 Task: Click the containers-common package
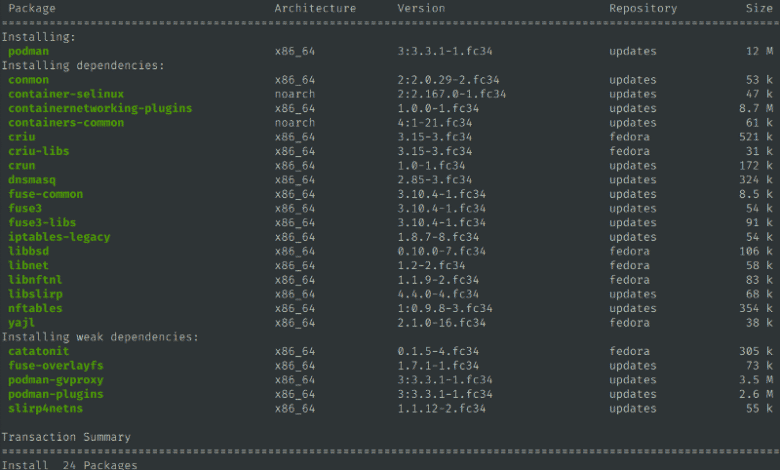tap(66, 122)
